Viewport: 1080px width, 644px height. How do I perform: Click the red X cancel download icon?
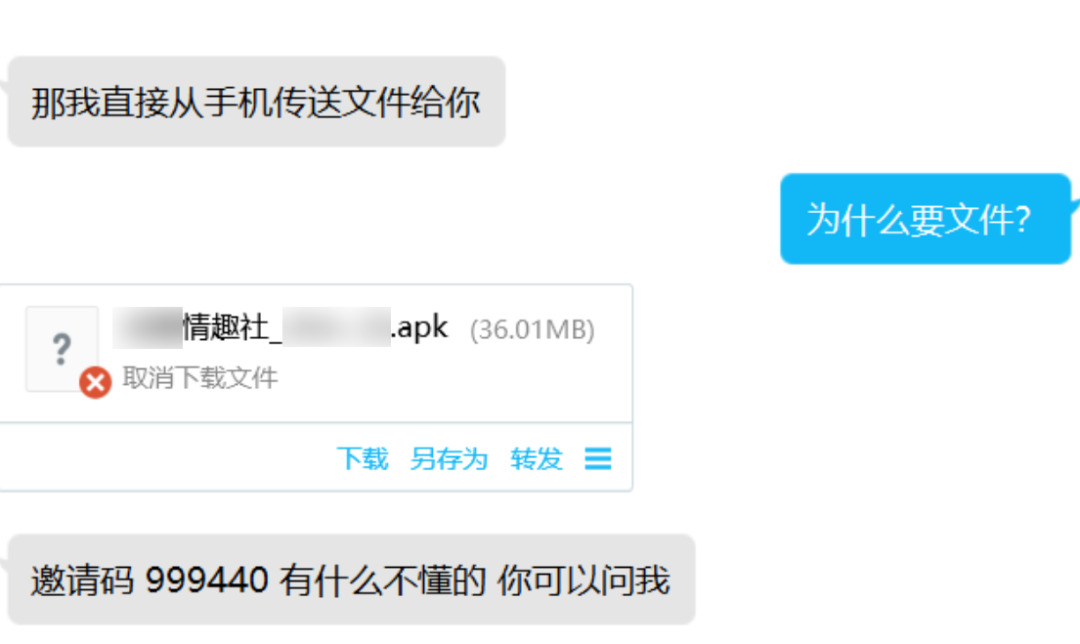pyautogui.click(x=95, y=382)
